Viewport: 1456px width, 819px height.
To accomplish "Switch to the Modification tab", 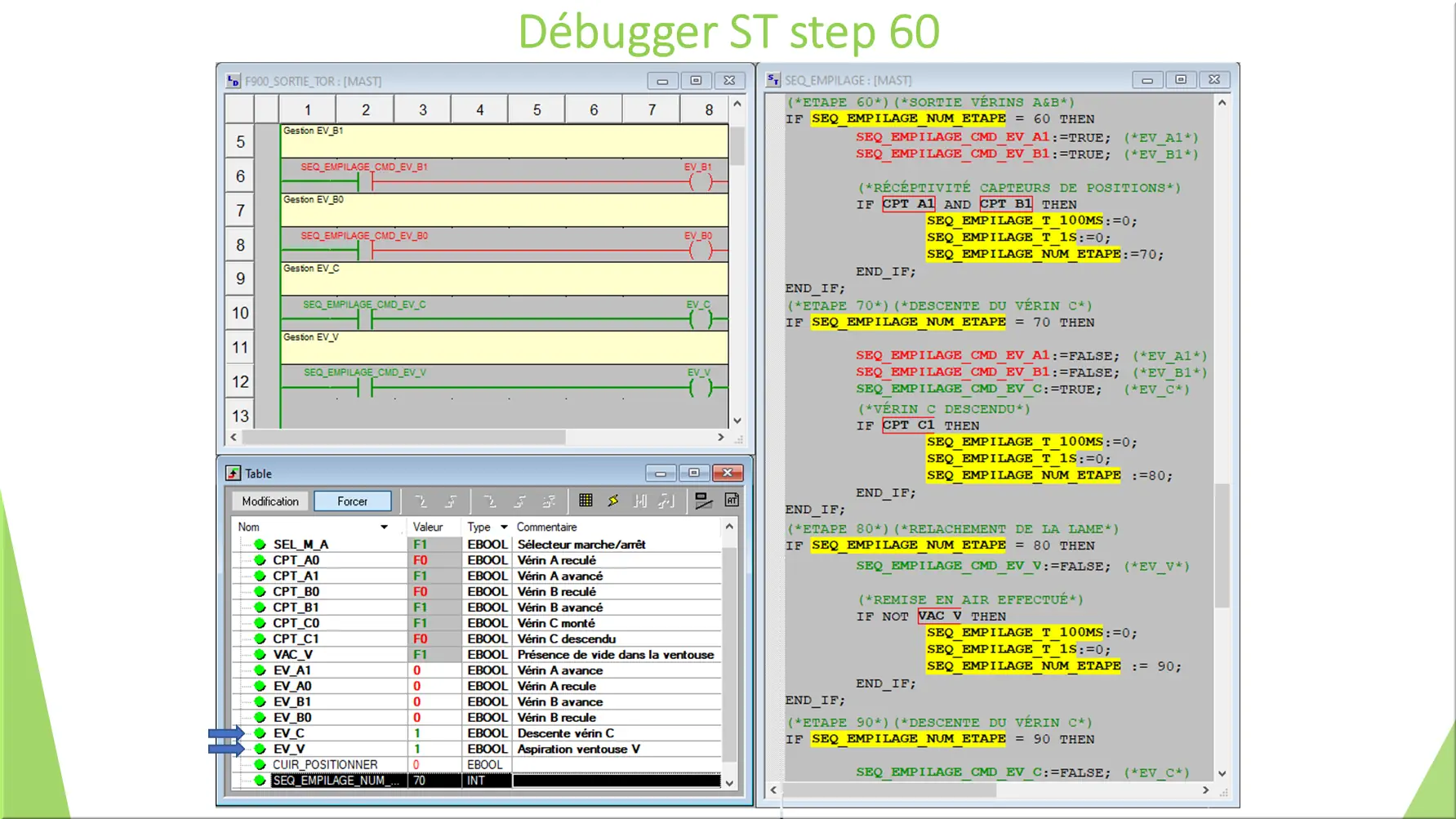I will coord(269,501).
